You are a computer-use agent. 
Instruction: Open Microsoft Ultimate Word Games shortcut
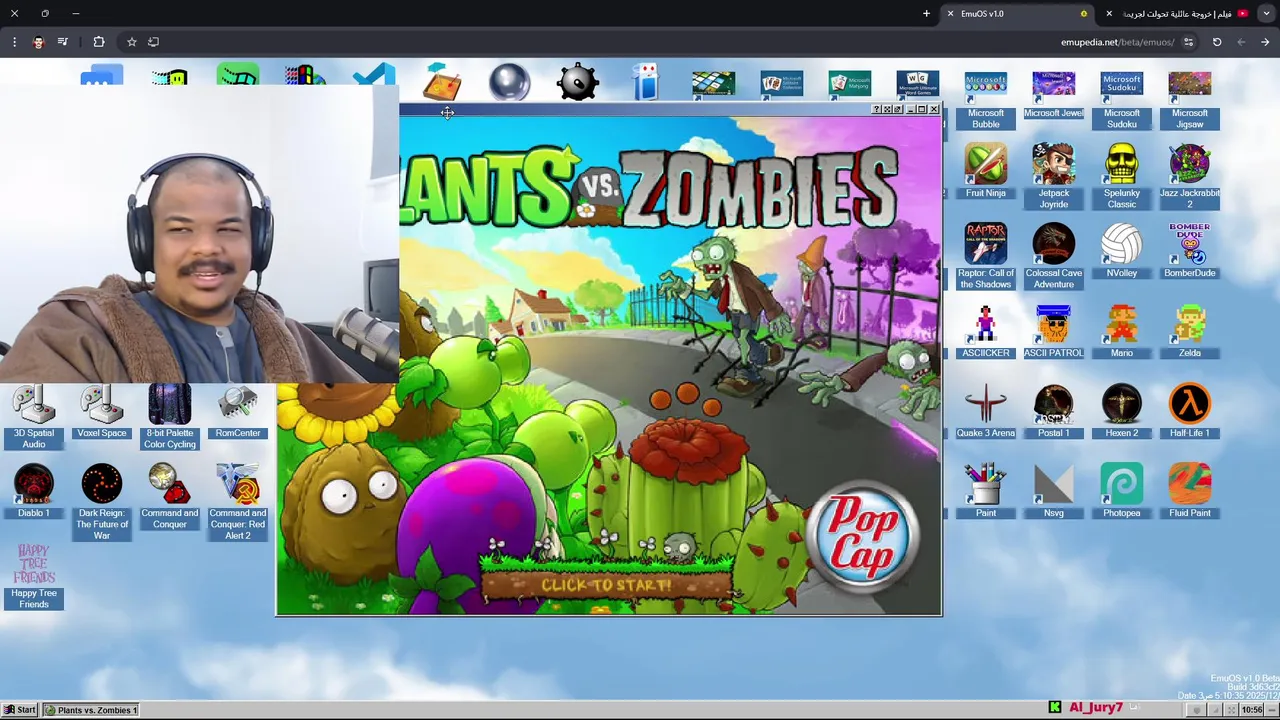point(917,84)
